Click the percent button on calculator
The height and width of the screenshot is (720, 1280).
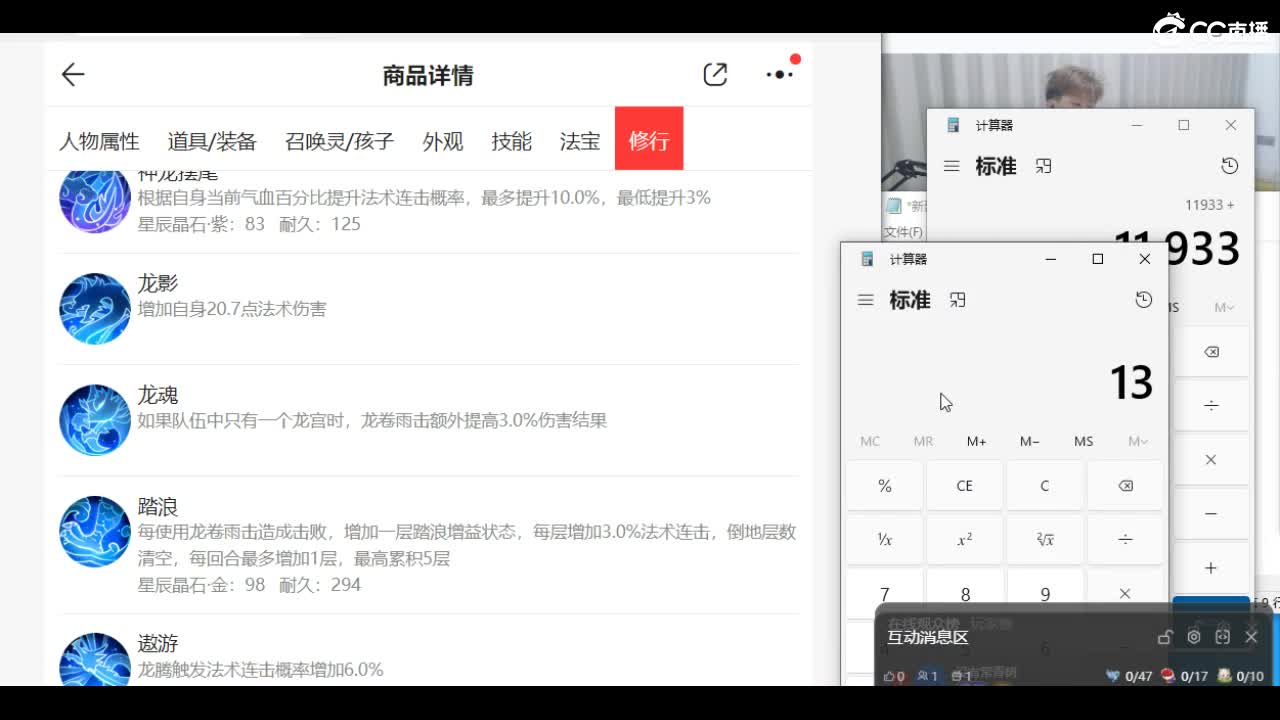click(x=885, y=486)
